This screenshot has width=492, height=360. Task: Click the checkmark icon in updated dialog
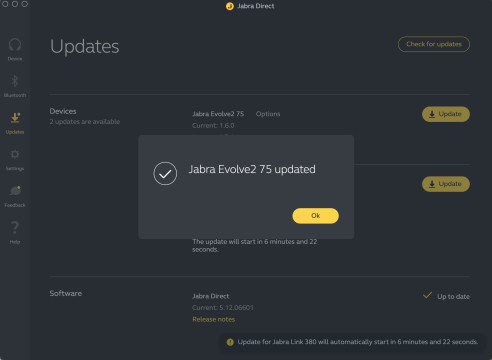(x=165, y=173)
